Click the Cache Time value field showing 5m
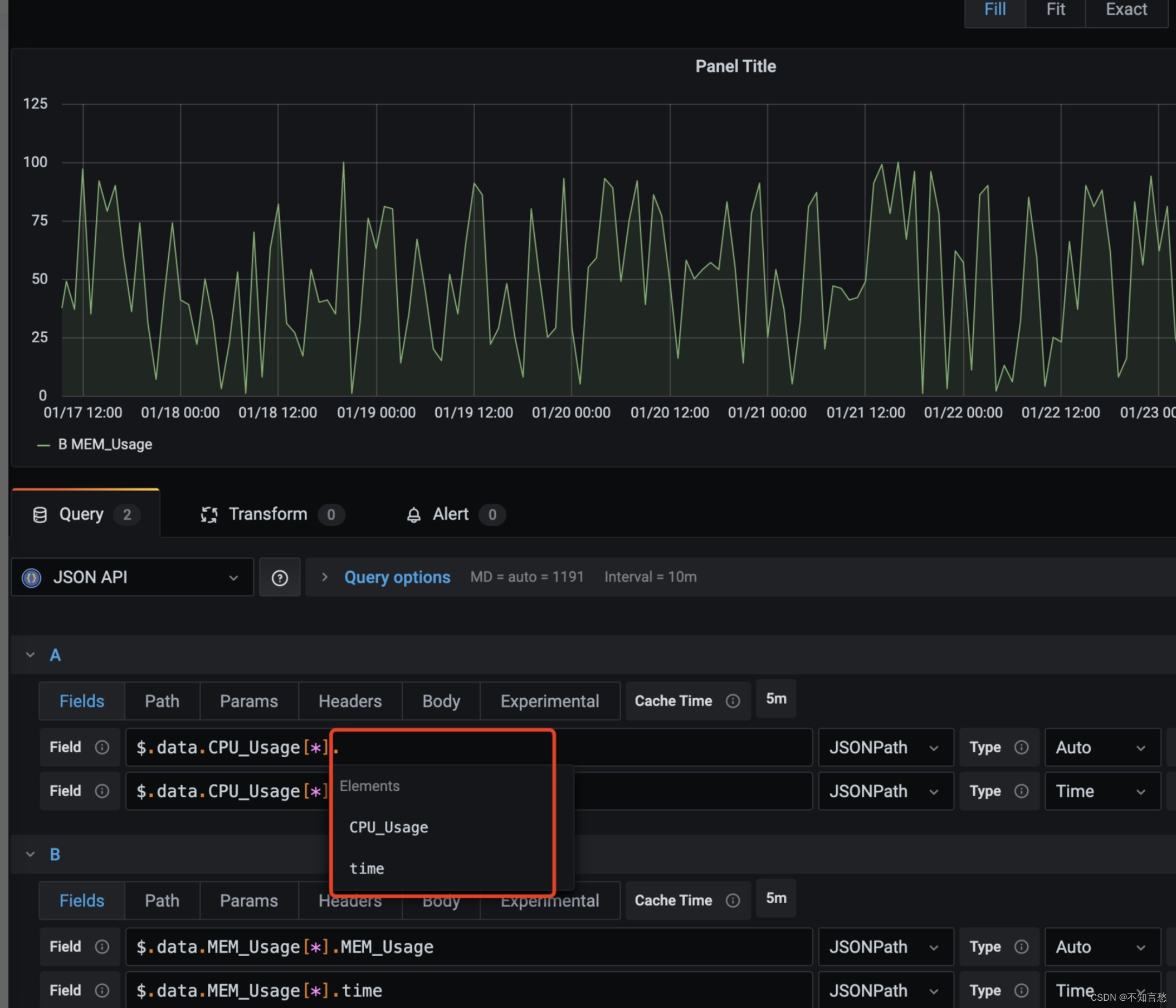1176x1008 pixels. [776, 699]
